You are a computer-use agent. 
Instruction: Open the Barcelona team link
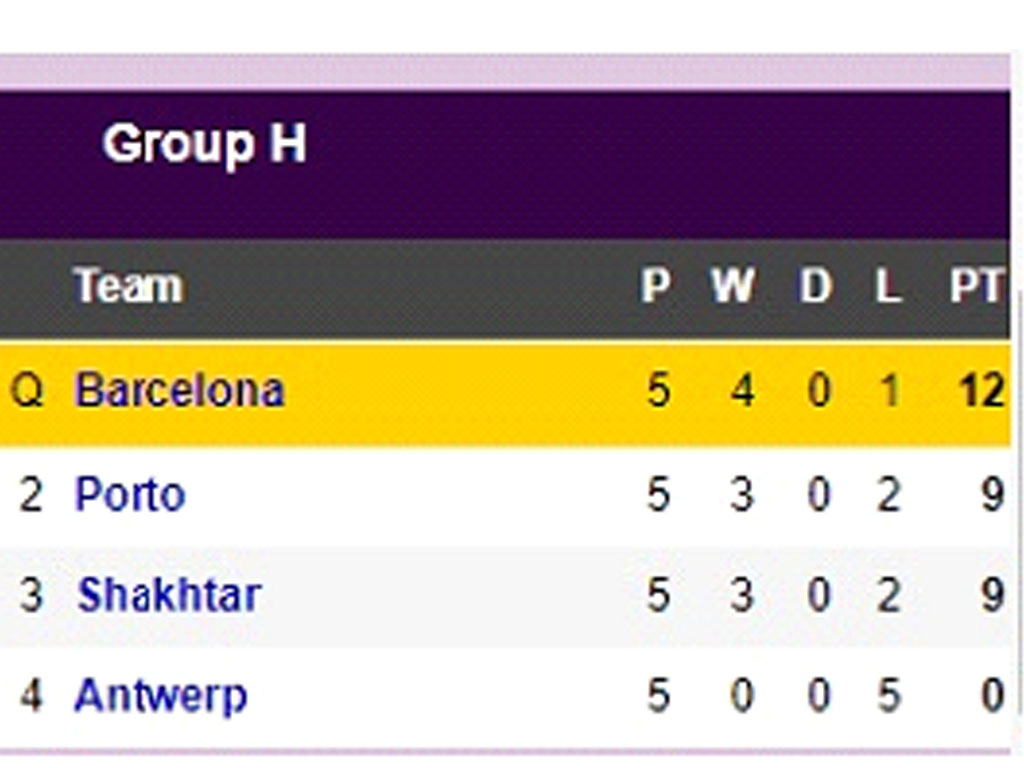click(180, 391)
